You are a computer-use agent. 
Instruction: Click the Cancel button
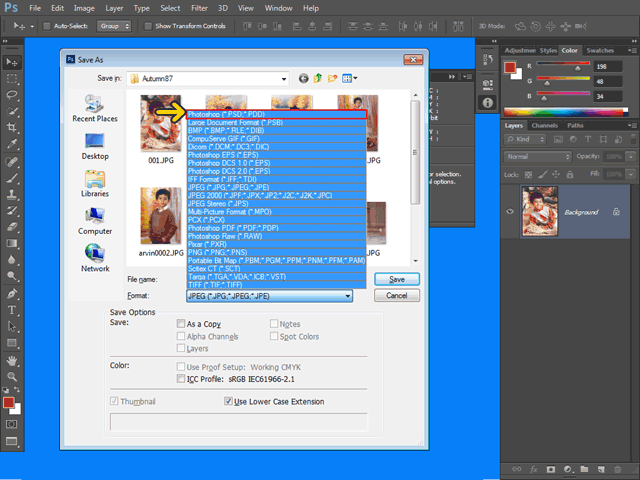point(396,296)
